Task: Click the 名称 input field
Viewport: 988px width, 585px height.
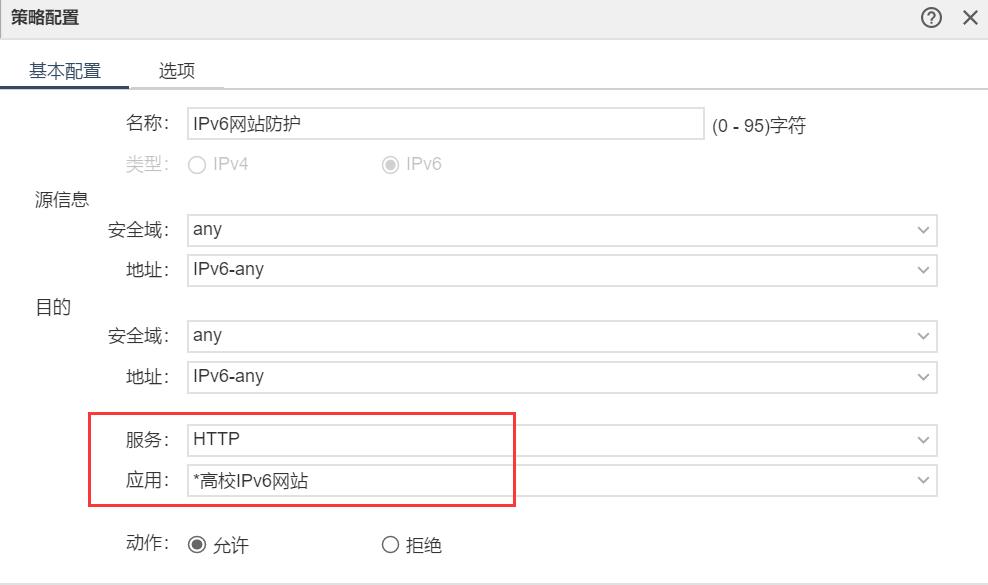Action: click(x=445, y=124)
